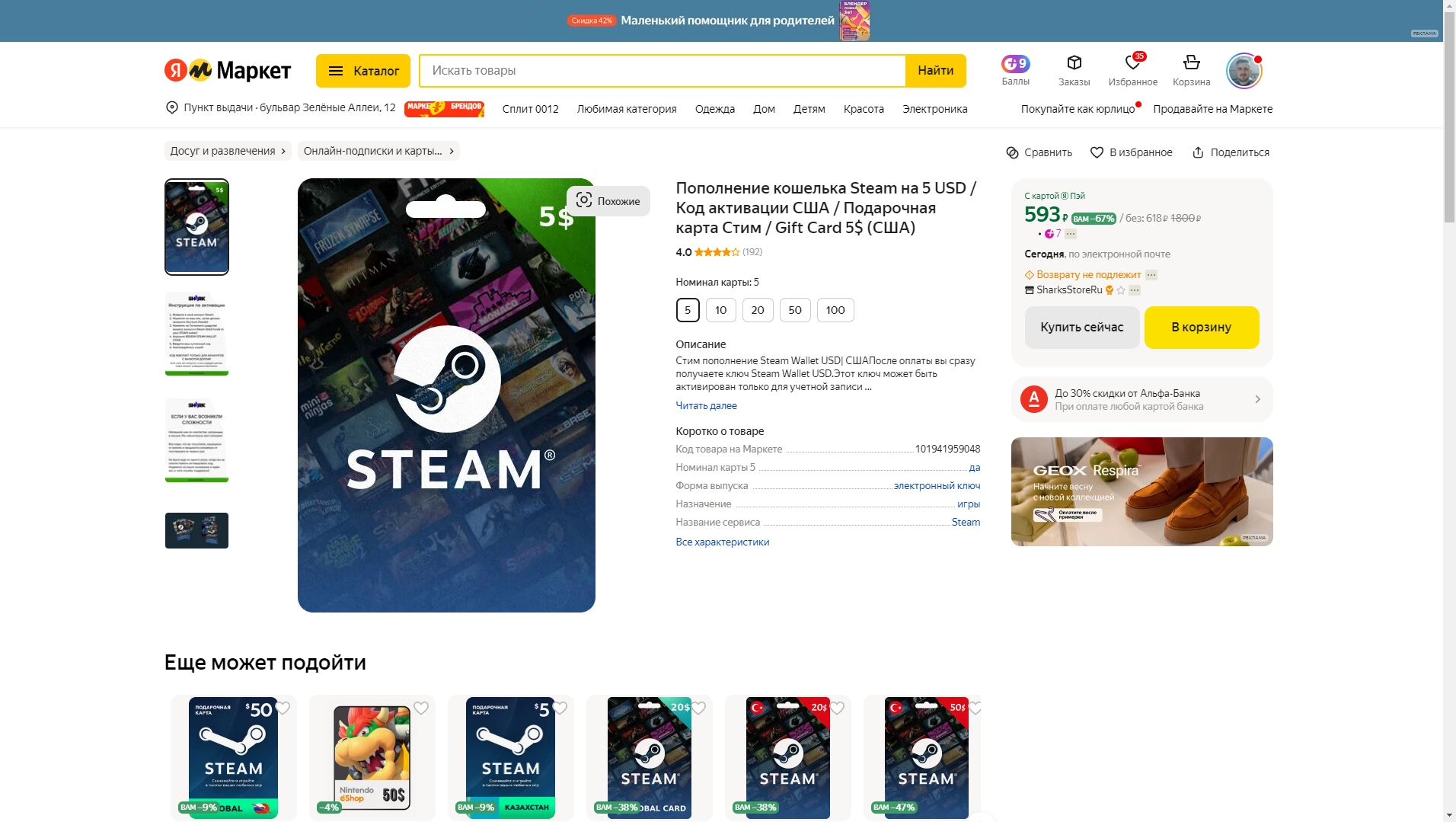Screen dimensions: 1456x822
Task: Select card nominal 10
Action: [720, 310]
